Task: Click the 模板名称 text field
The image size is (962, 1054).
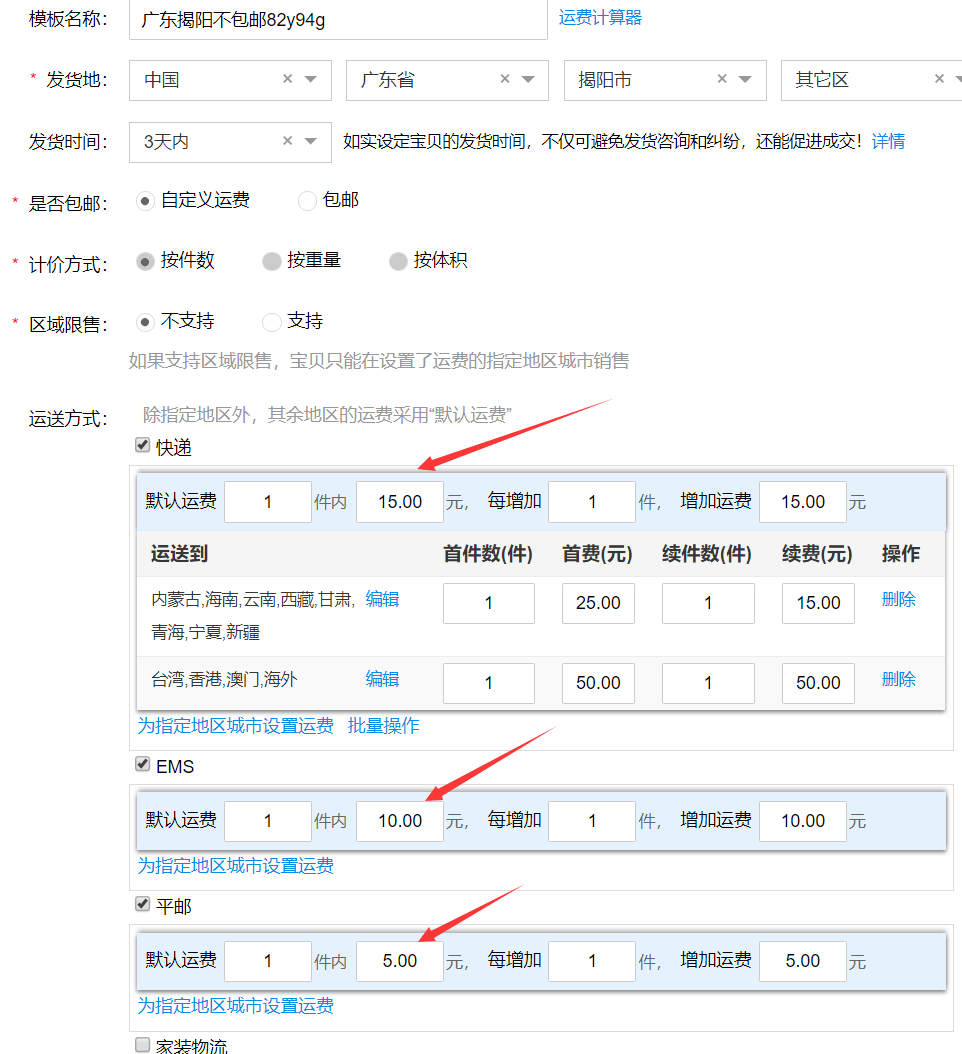Action: [x=338, y=20]
